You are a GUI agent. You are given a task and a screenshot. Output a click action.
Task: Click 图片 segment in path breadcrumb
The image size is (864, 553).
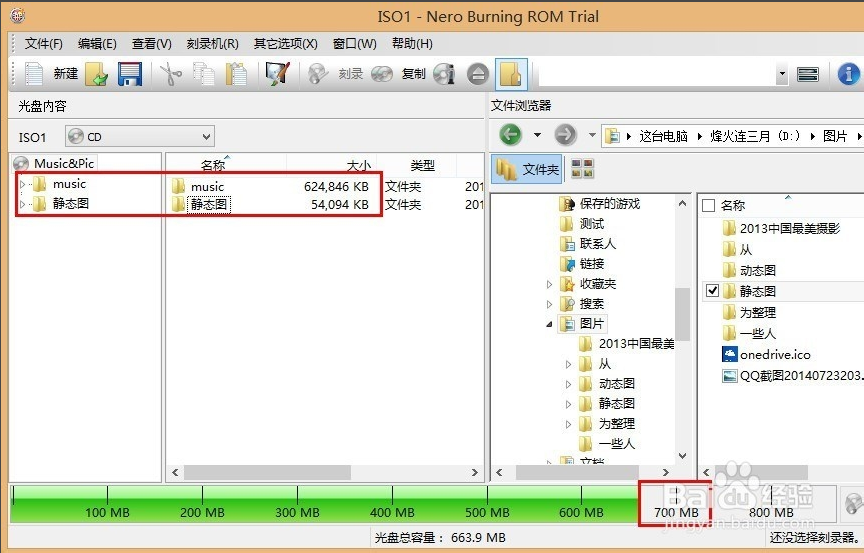coord(835,136)
